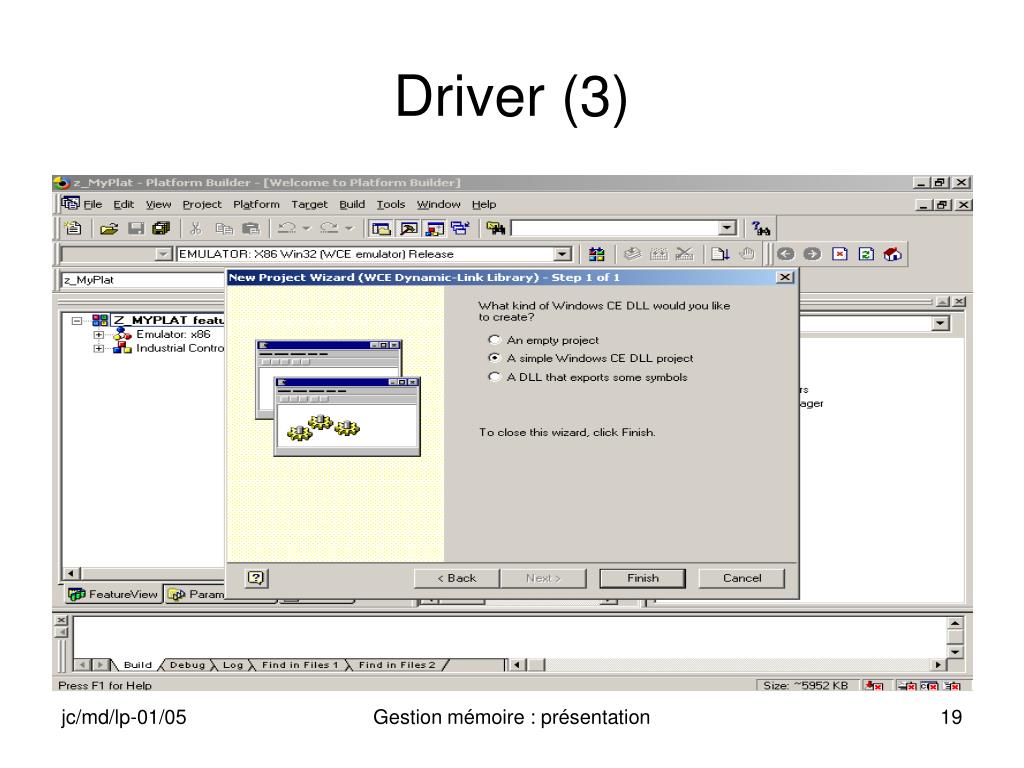1024x768 pixels.
Task: Click the wizard question-mark help icon
Action: [256, 578]
